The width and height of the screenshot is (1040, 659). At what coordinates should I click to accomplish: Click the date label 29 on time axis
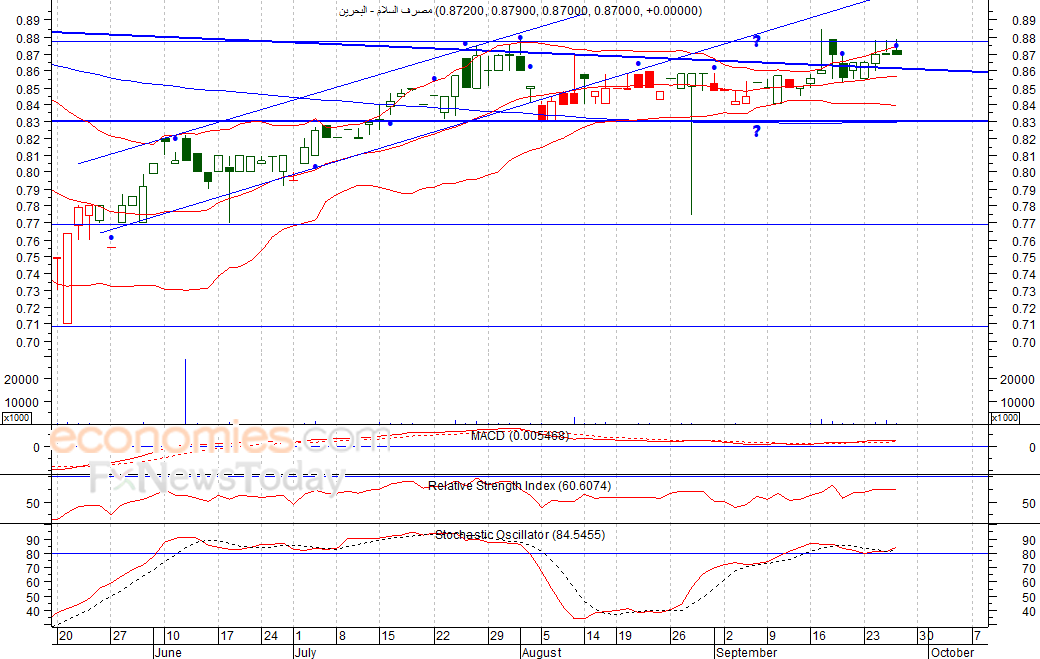point(497,636)
